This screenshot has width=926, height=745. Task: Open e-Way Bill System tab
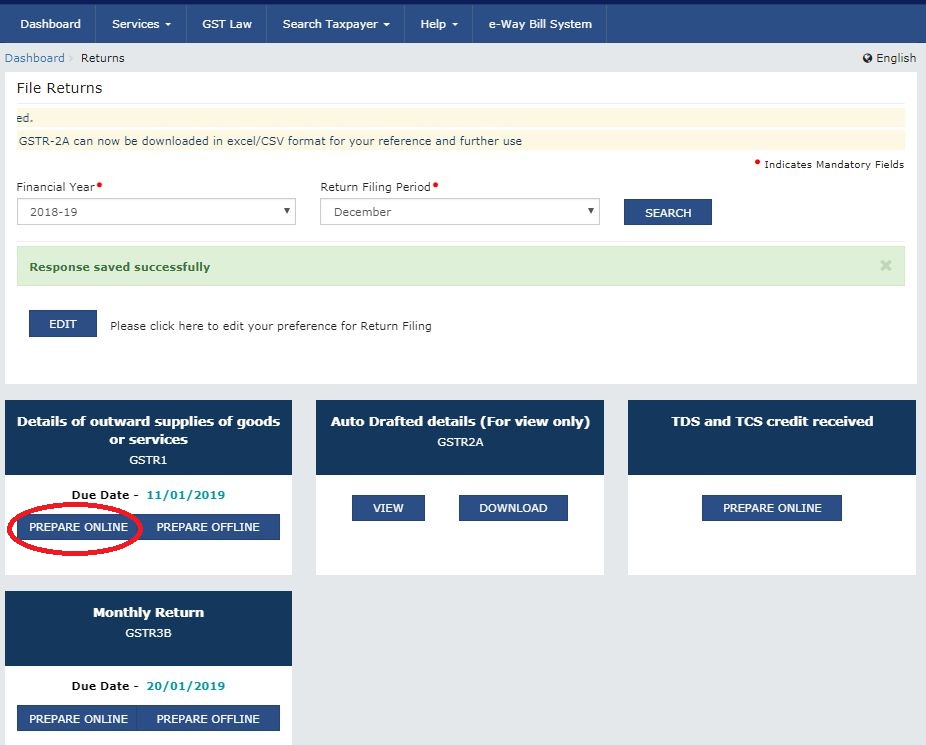(x=540, y=24)
